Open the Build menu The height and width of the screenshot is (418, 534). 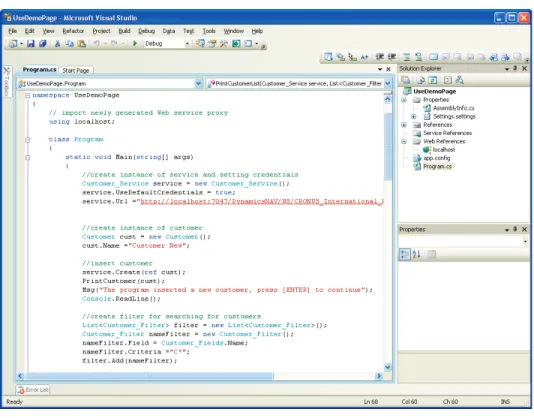(124, 31)
